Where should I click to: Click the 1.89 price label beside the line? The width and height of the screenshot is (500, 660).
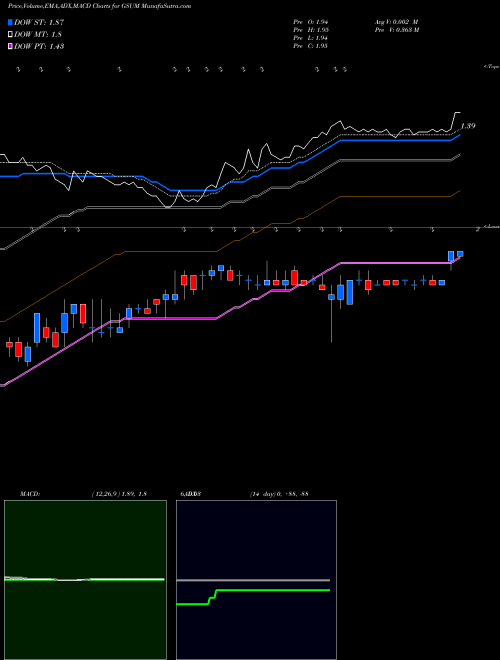pos(468,126)
